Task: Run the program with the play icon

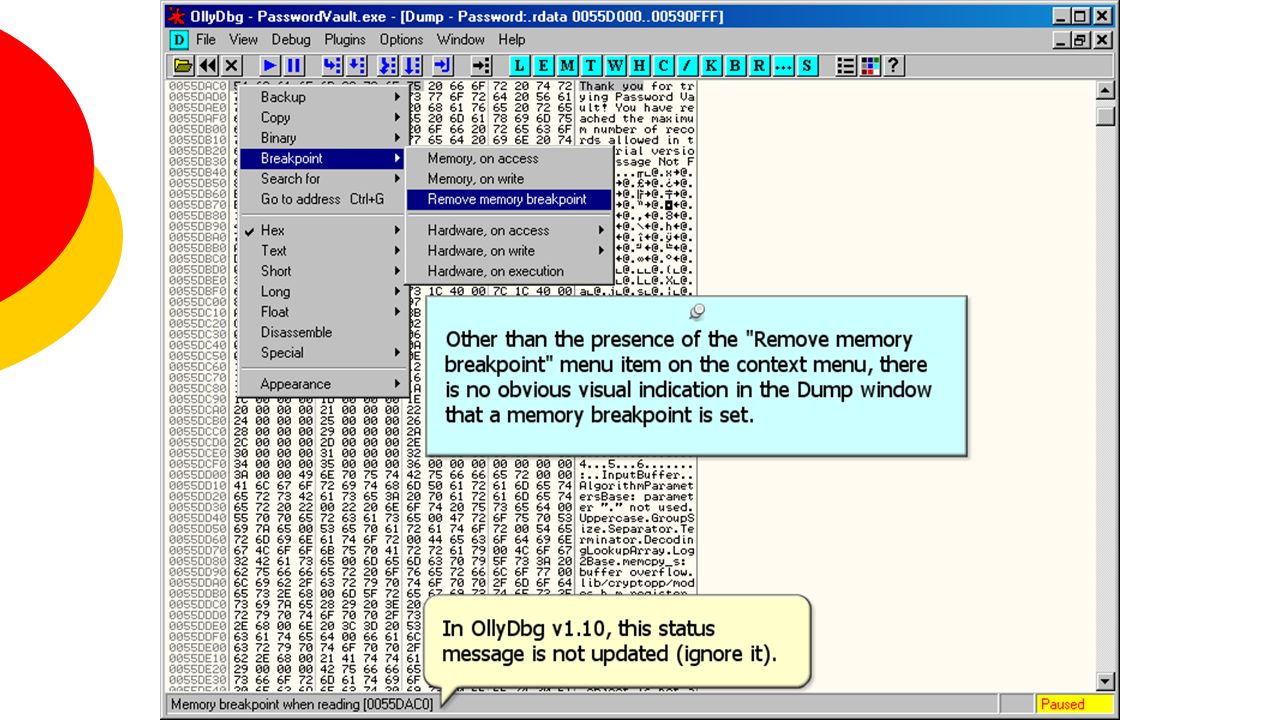Action: [x=270, y=66]
